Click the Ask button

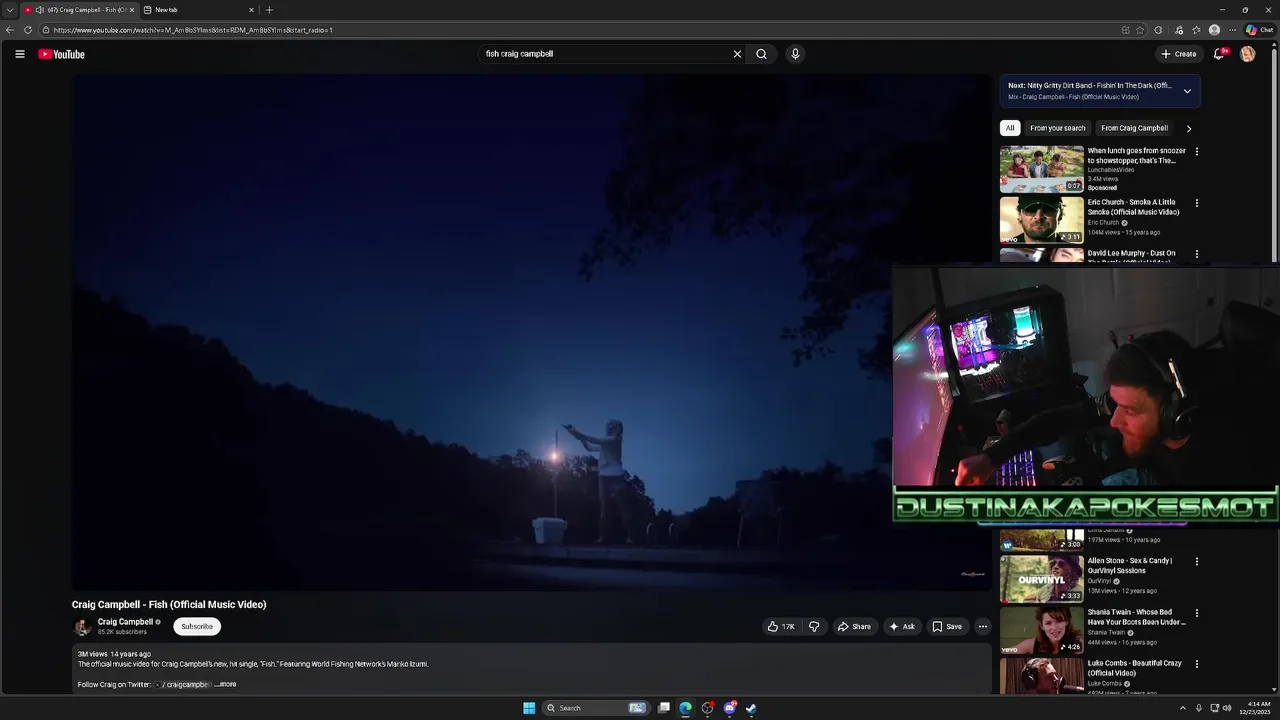(x=902, y=627)
